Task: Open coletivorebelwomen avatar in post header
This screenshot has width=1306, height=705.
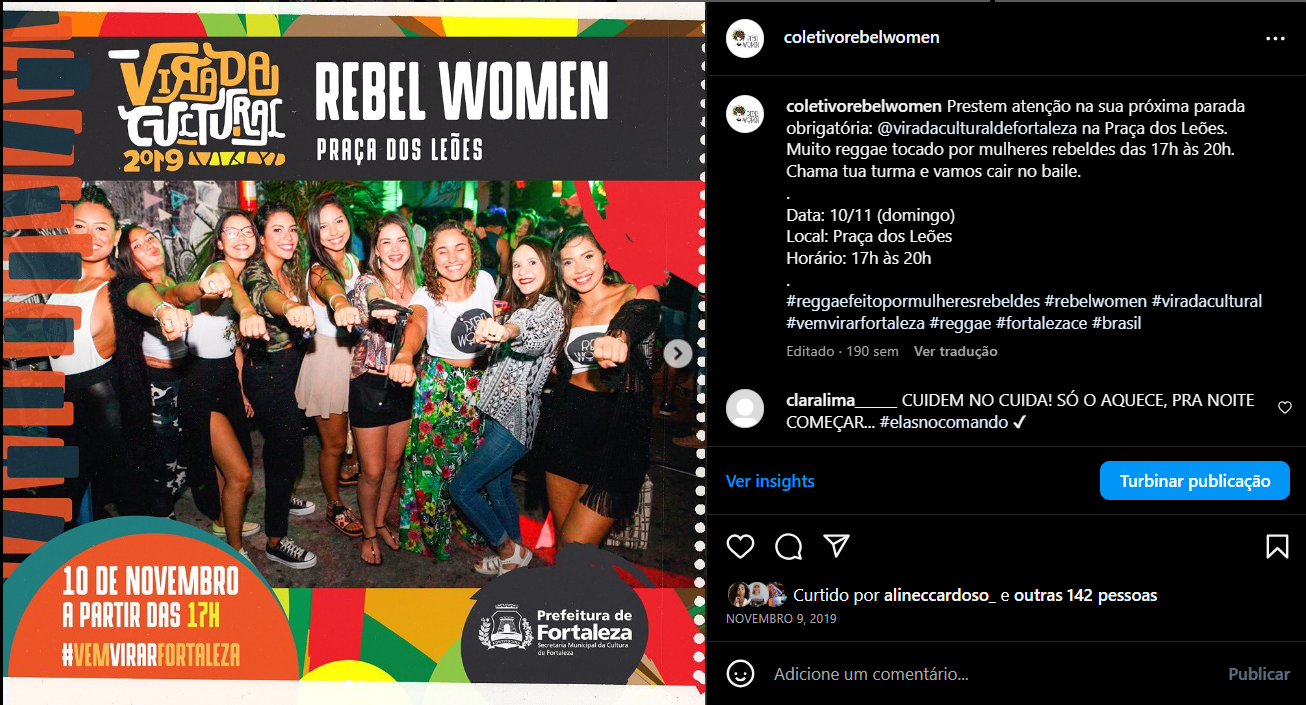Action: click(x=745, y=38)
